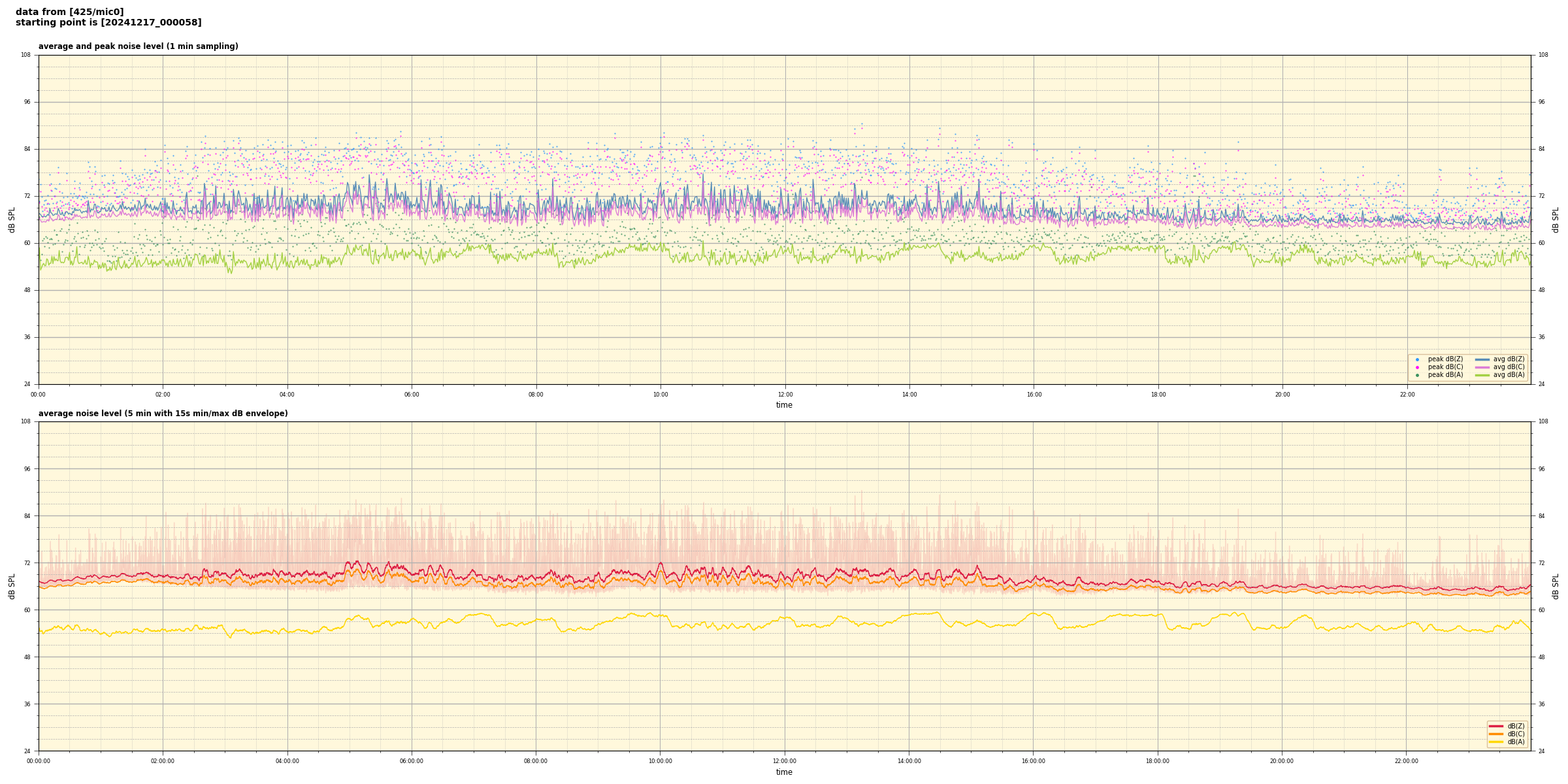Click the left 'dB SPL' label of lower chart

point(12,586)
